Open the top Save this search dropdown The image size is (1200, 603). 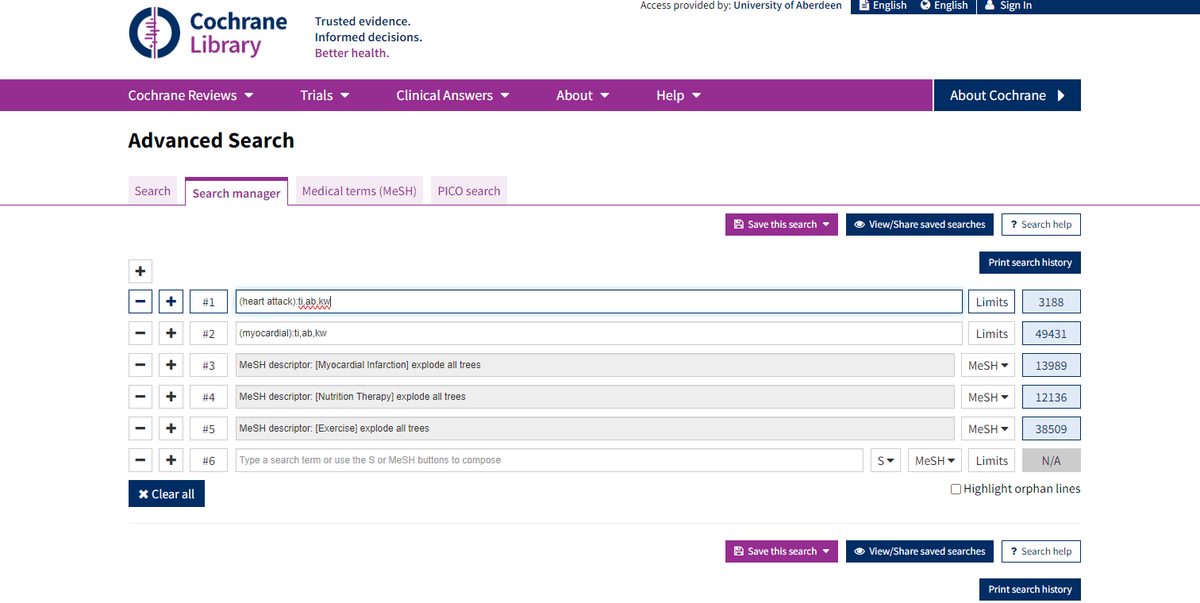click(x=781, y=225)
